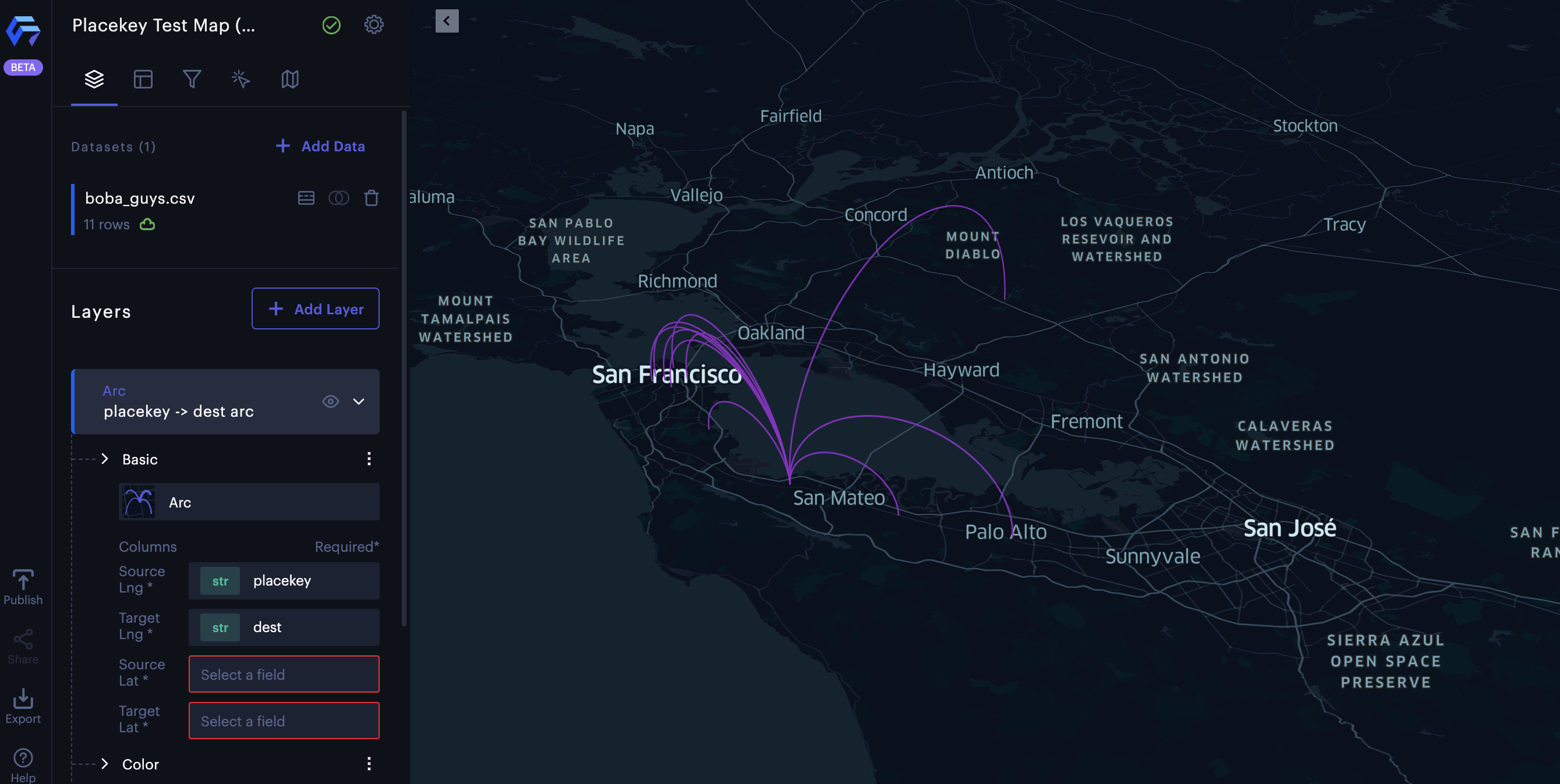Viewport: 1560px width, 784px height.
Task: Click the Interactions/Brush tool icon
Action: [x=240, y=79]
